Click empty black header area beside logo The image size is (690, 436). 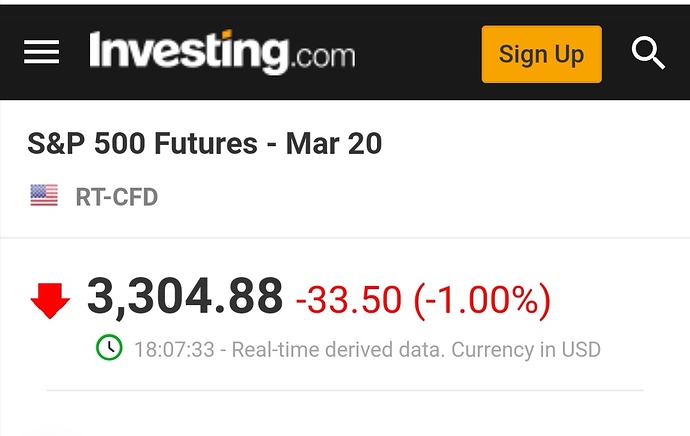(x=418, y=53)
